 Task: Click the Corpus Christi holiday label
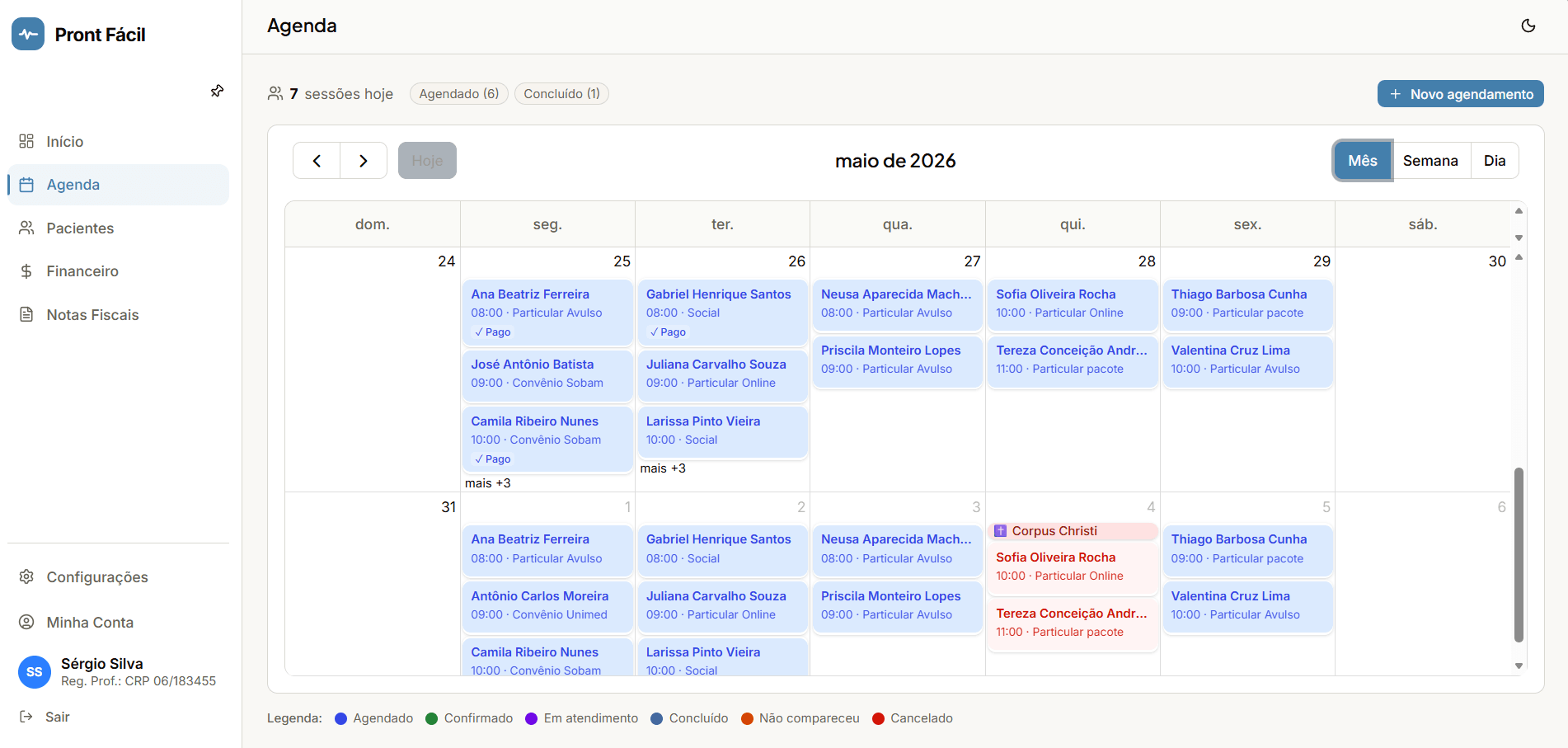click(x=1073, y=531)
